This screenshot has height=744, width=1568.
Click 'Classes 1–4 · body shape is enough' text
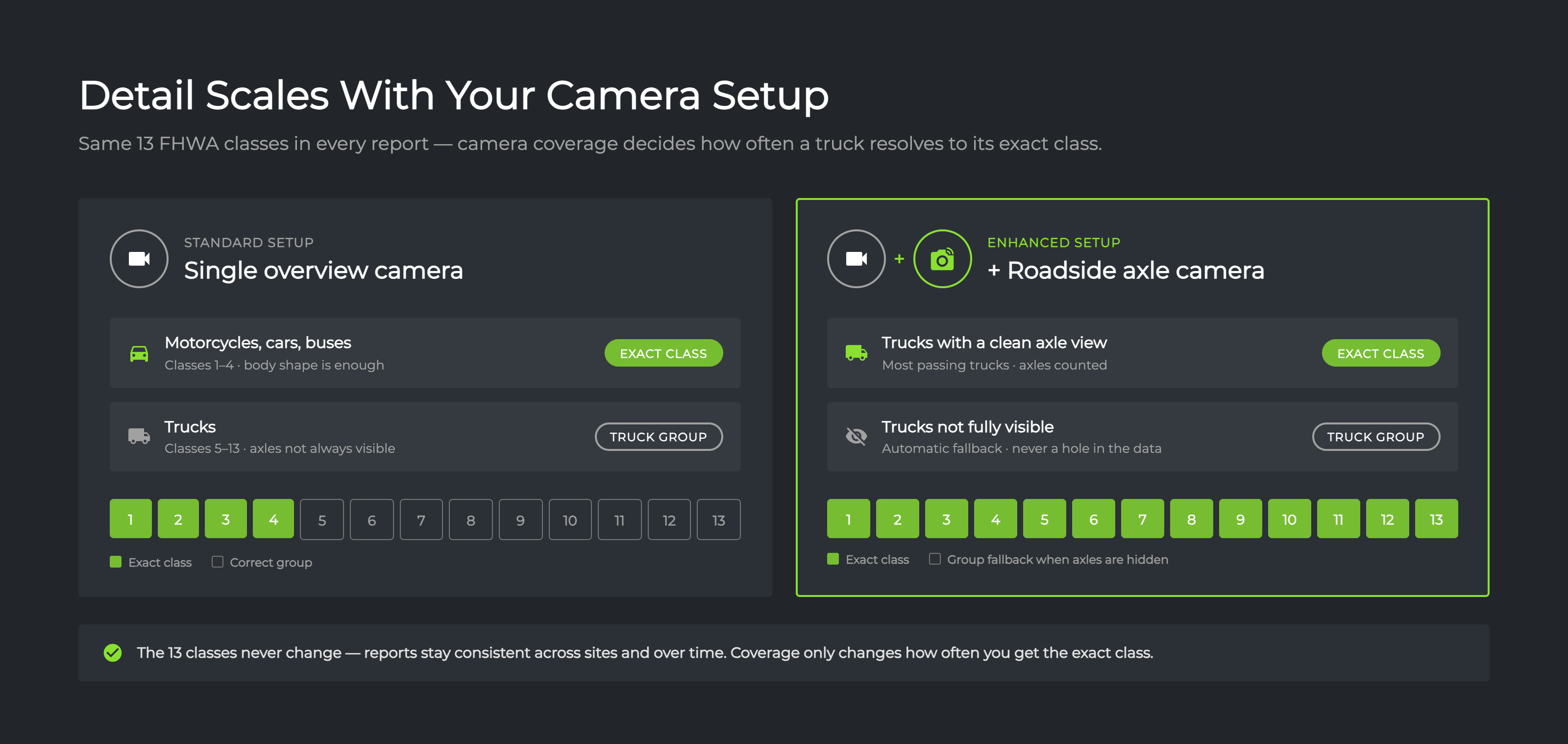(274, 365)
